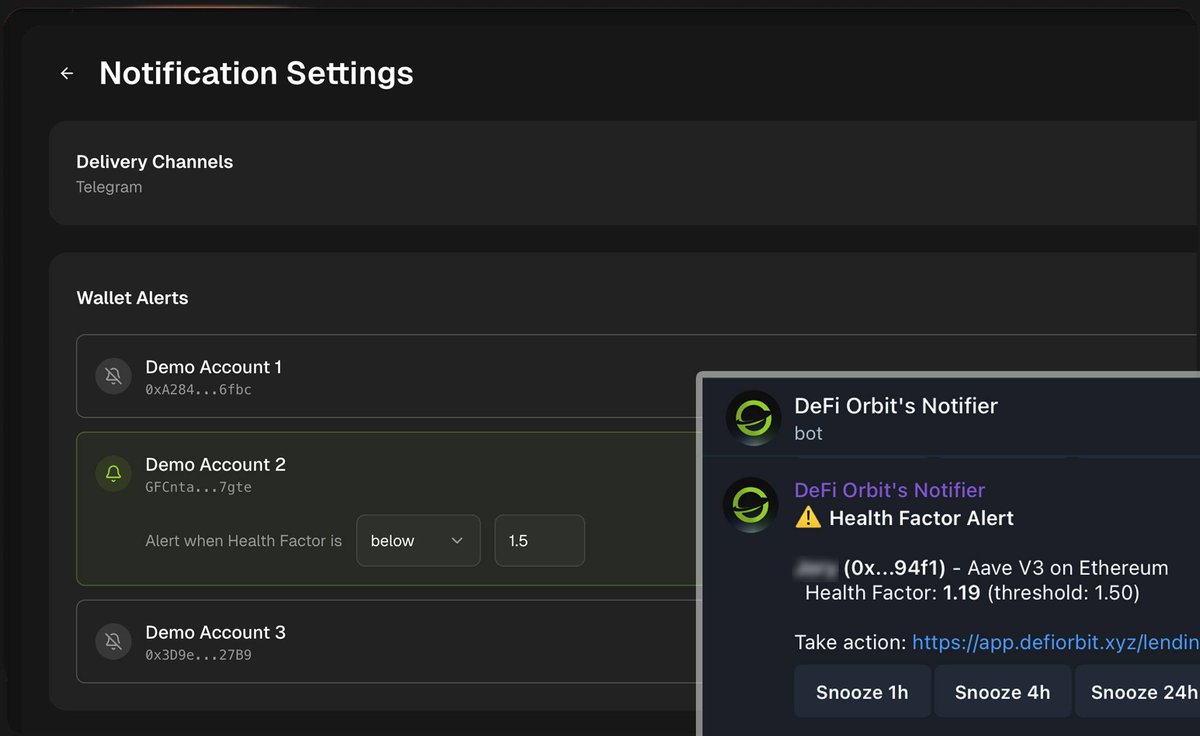The height and width of the screenshot is (736, 1200).
Task: Click the Telegram channel label
Action: tap(109, 188)
